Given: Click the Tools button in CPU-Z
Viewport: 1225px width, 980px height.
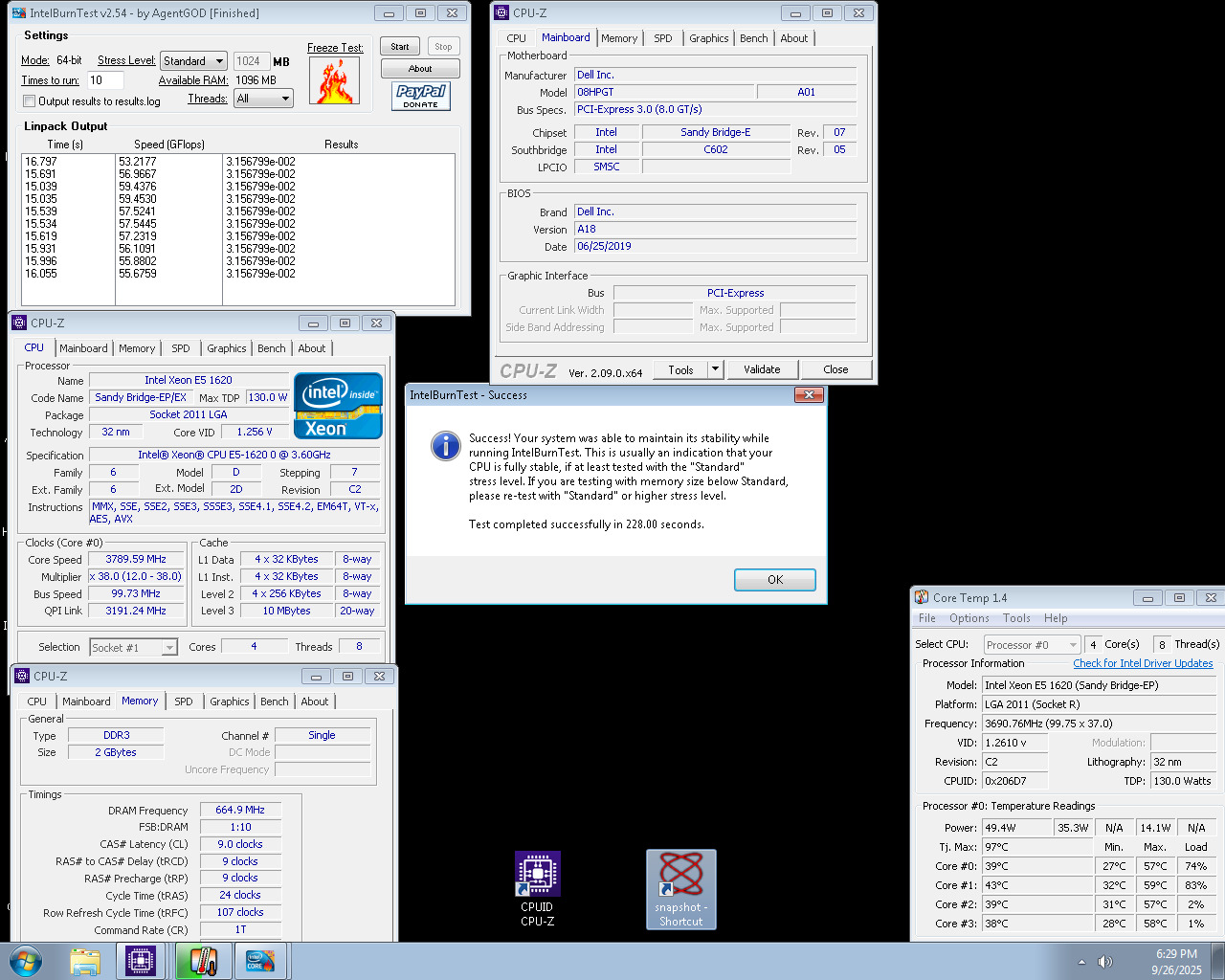Looking at the screenshot, I should point(680,369).
